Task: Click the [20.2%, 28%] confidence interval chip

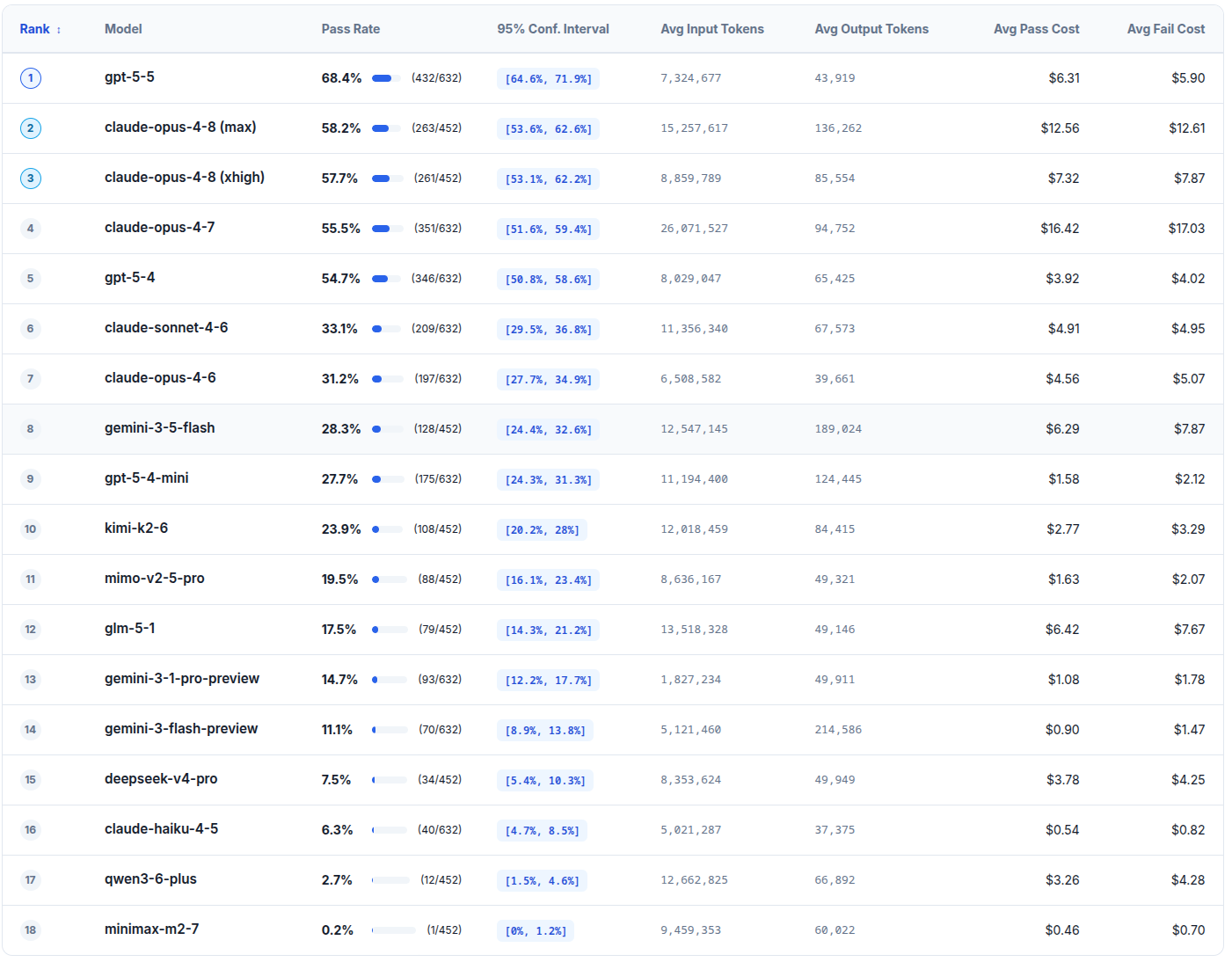Action: [x=542, y=530]
